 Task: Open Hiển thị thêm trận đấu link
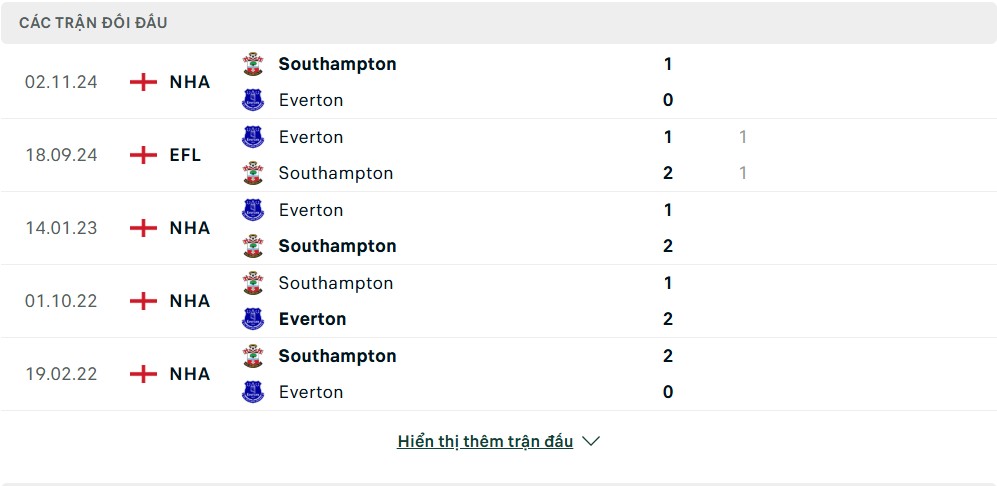[x=485, y=441]
